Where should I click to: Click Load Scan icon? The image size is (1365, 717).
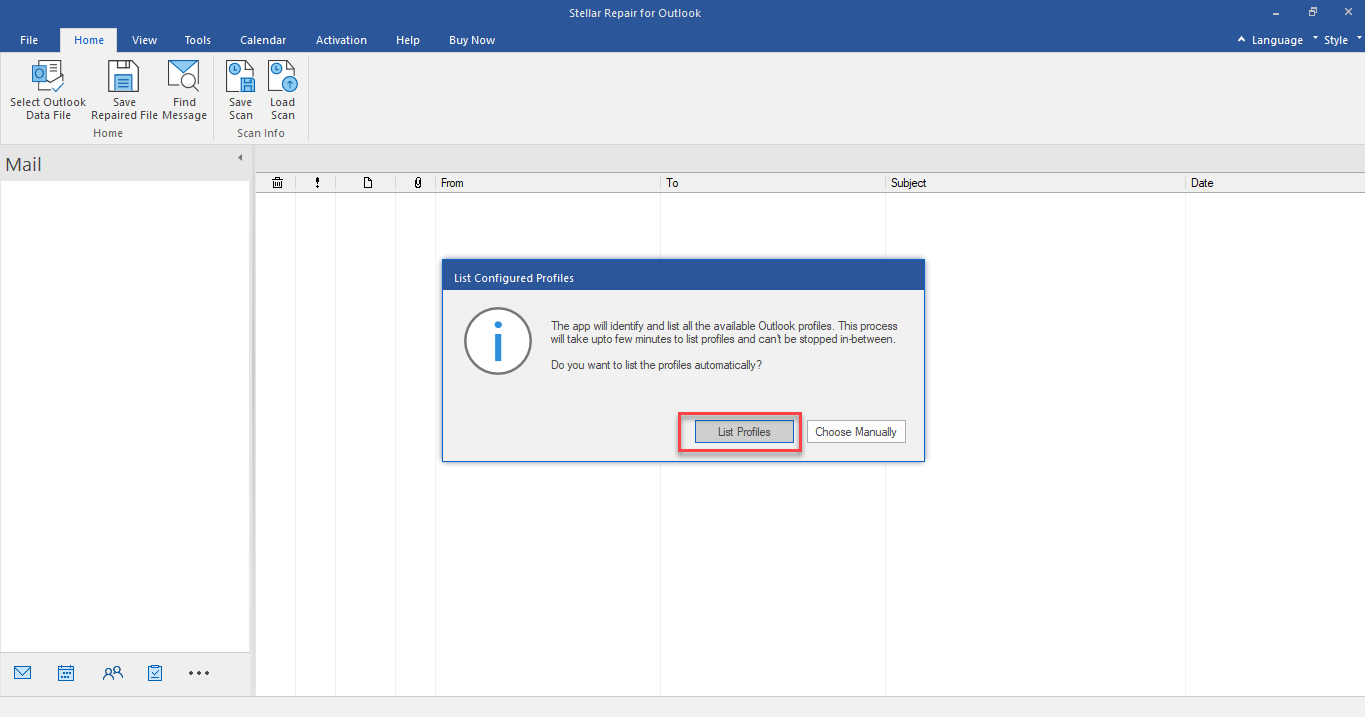coord(283,77)
